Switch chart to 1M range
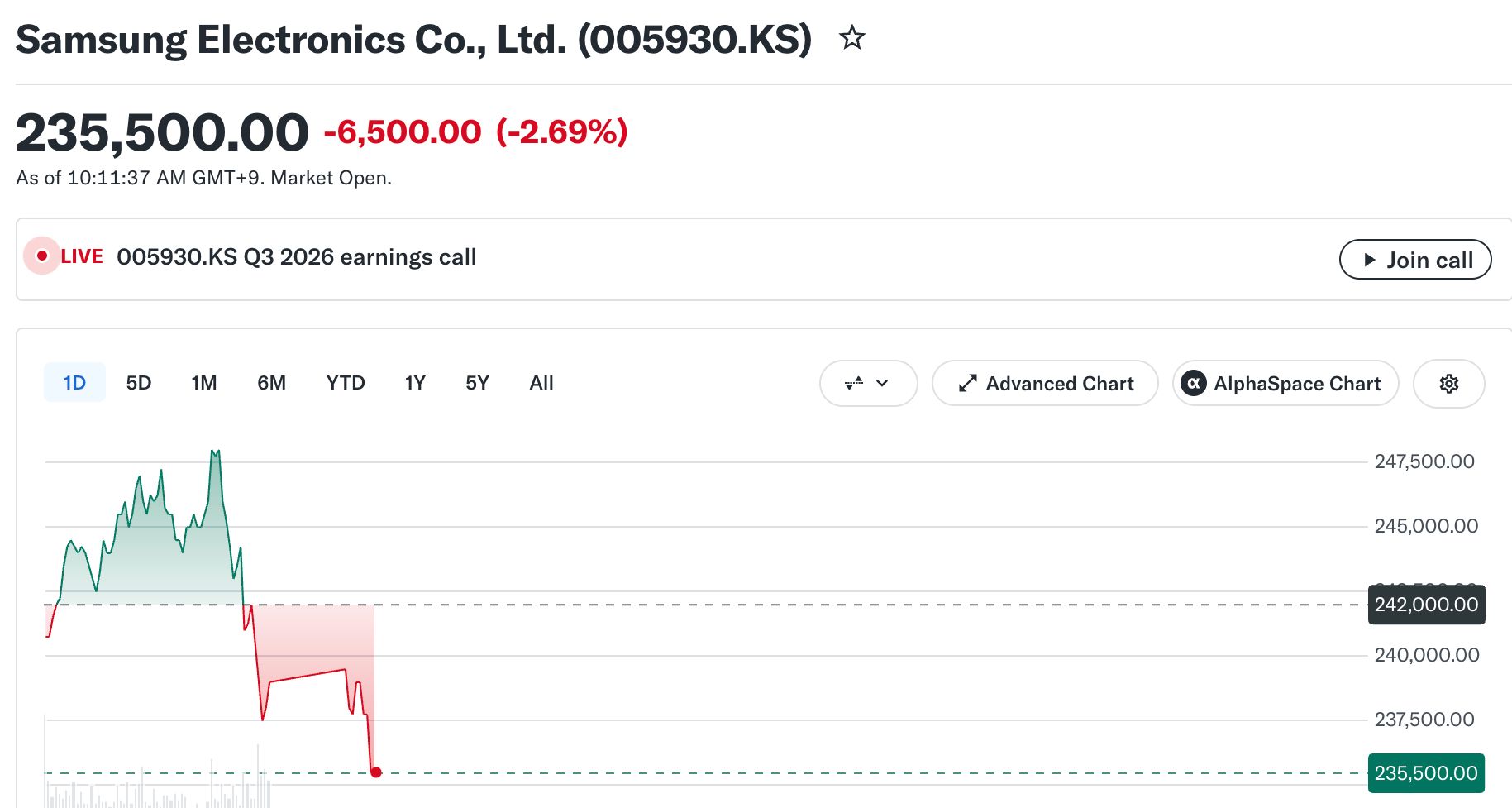Image resolution: width=1512 pixels, height=808 pixels. (x=204, y=383)
